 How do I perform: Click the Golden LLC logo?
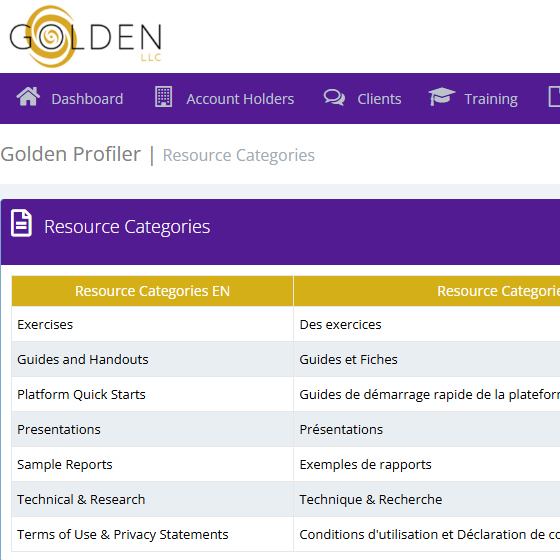click(x=85, y=36)
